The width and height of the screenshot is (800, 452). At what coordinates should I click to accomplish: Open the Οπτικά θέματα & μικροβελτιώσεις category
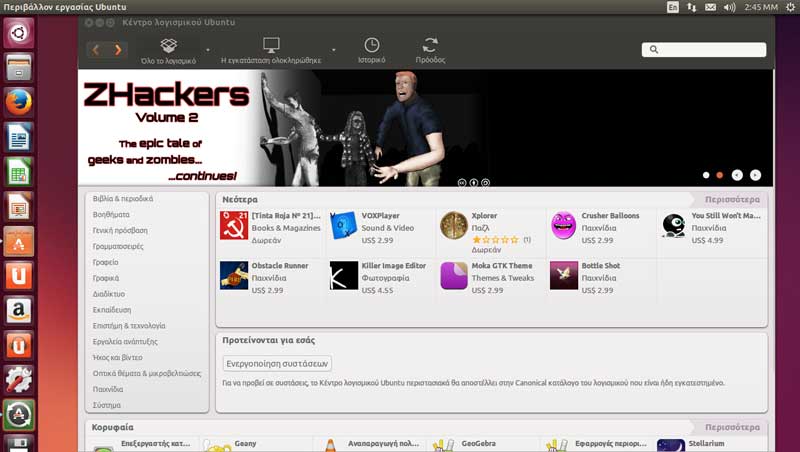point(147,373)
